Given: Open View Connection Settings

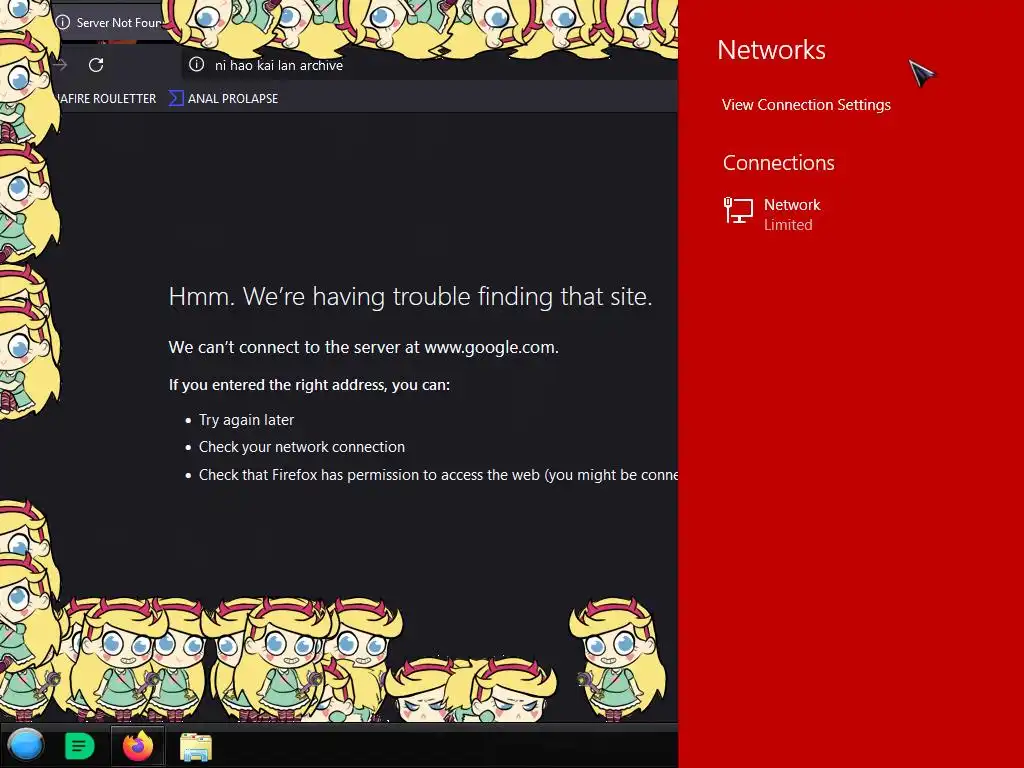Looking at the screenshot, I should coord(806,104).
